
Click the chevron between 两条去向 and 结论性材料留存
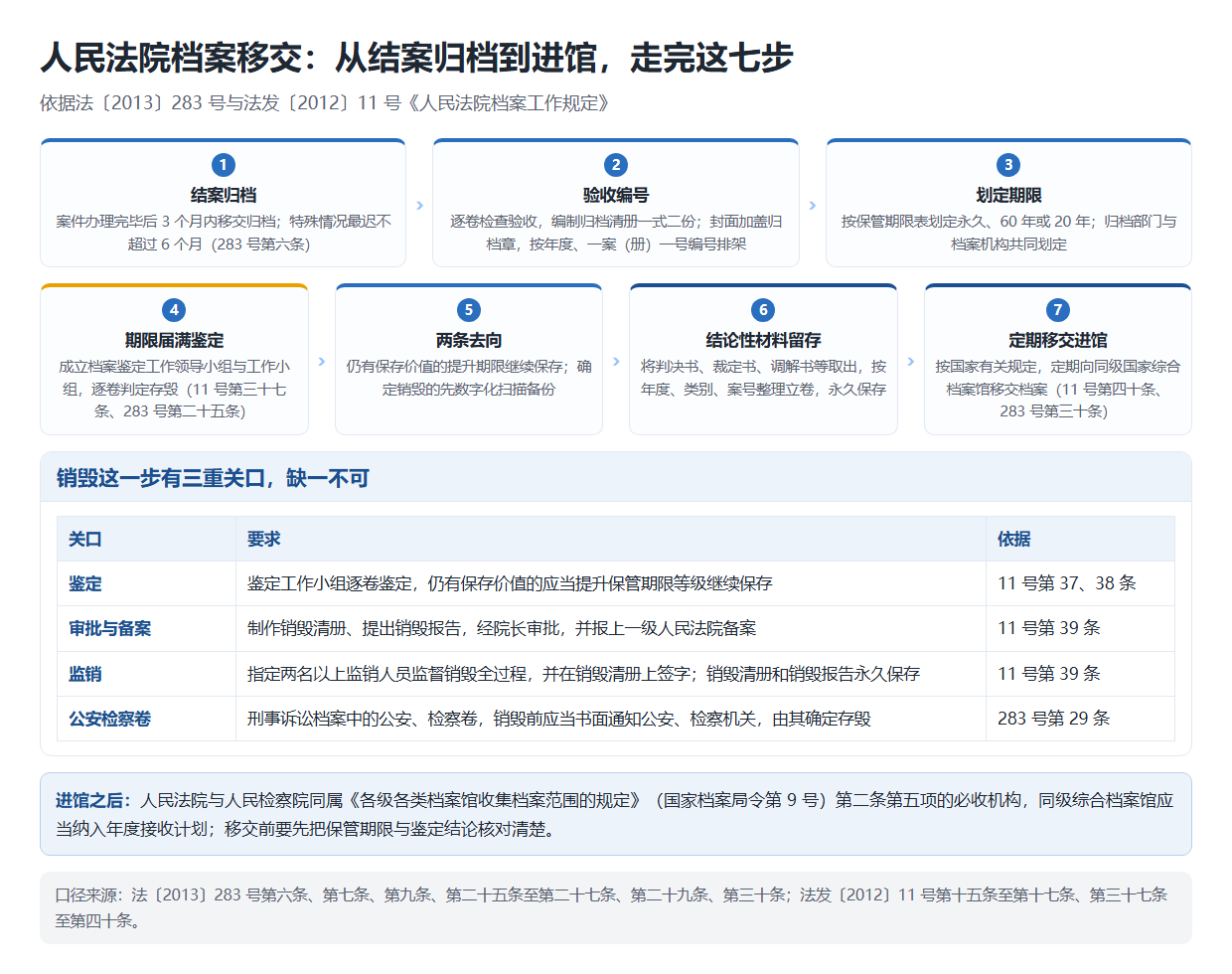click(x=616, y=362)
